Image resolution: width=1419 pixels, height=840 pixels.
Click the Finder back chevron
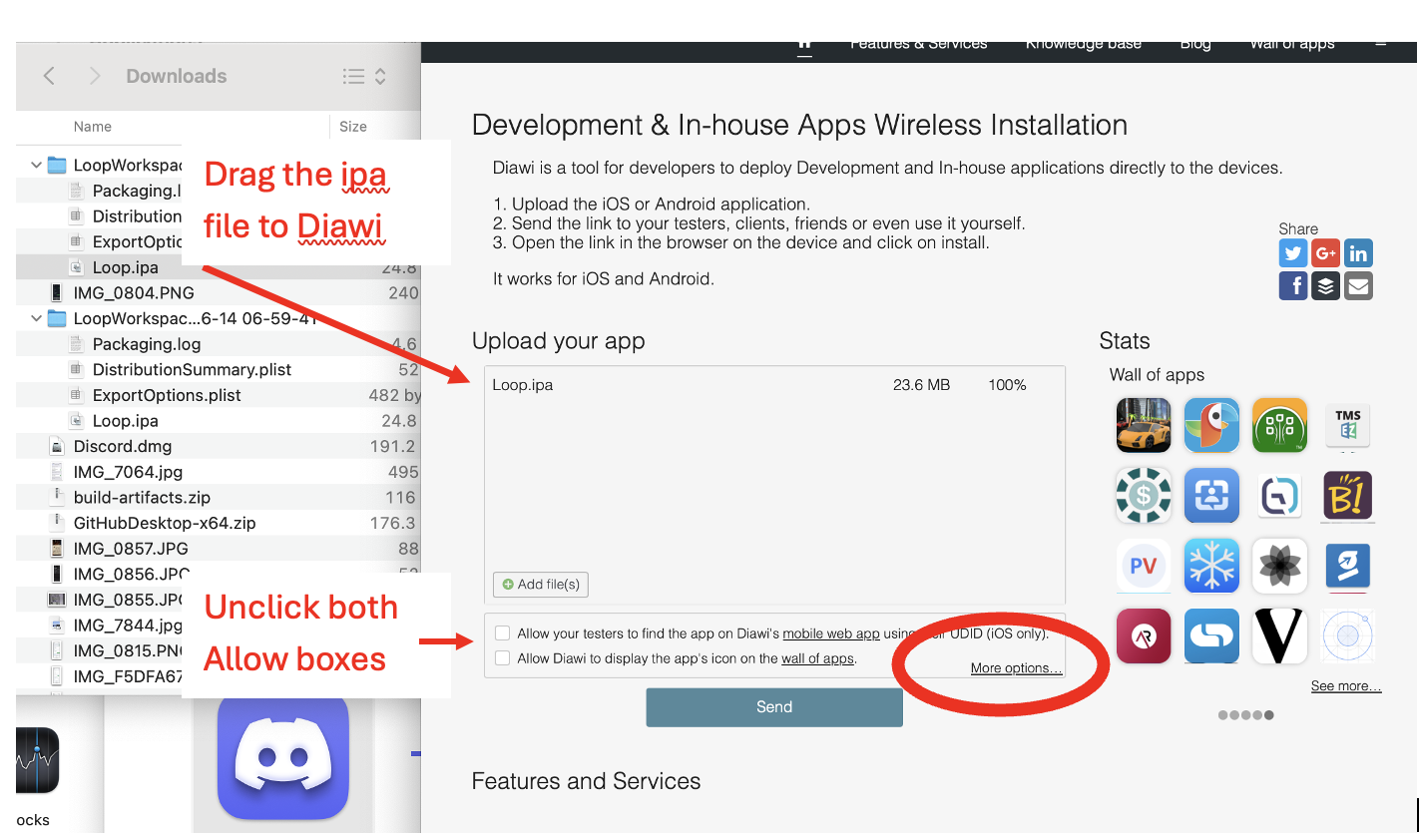click(x=49, y=76)
